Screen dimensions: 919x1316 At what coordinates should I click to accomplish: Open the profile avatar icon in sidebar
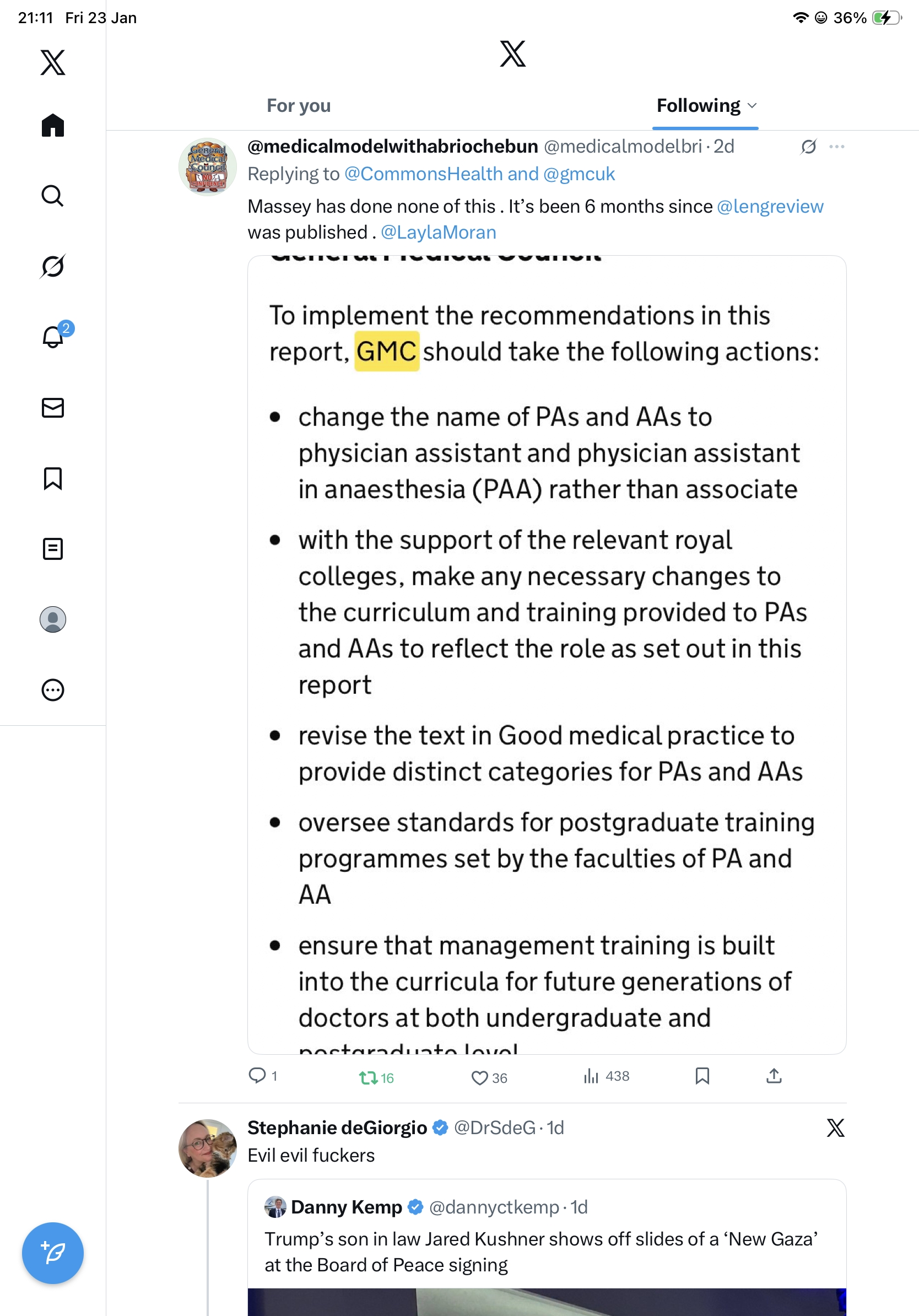(53, 619)
